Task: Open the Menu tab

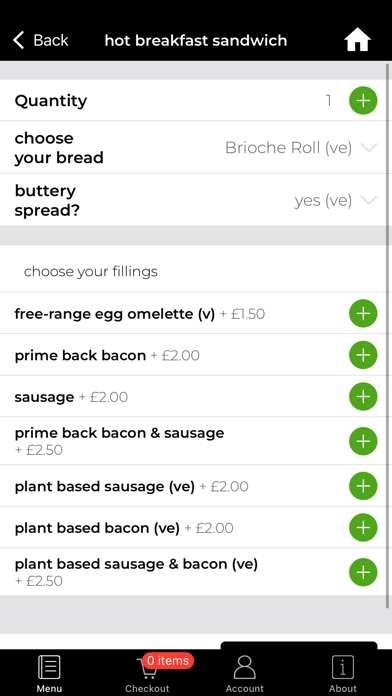Action: pos(49,673)
